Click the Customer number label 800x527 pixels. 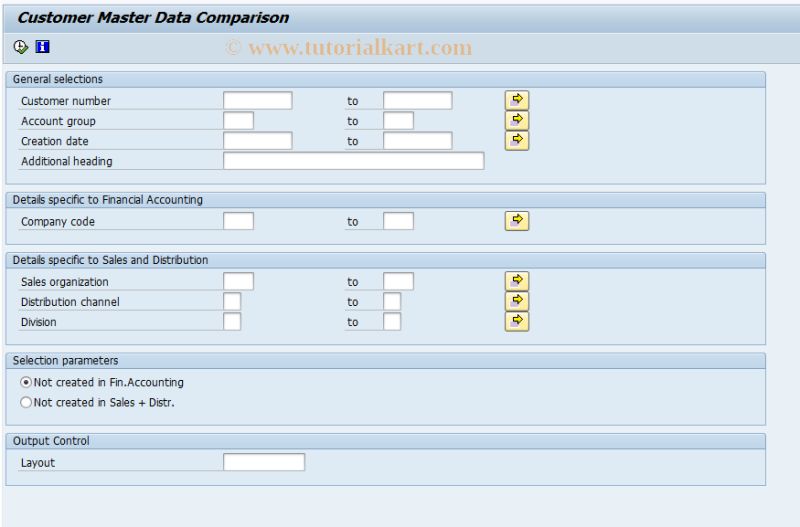point(66,101)
